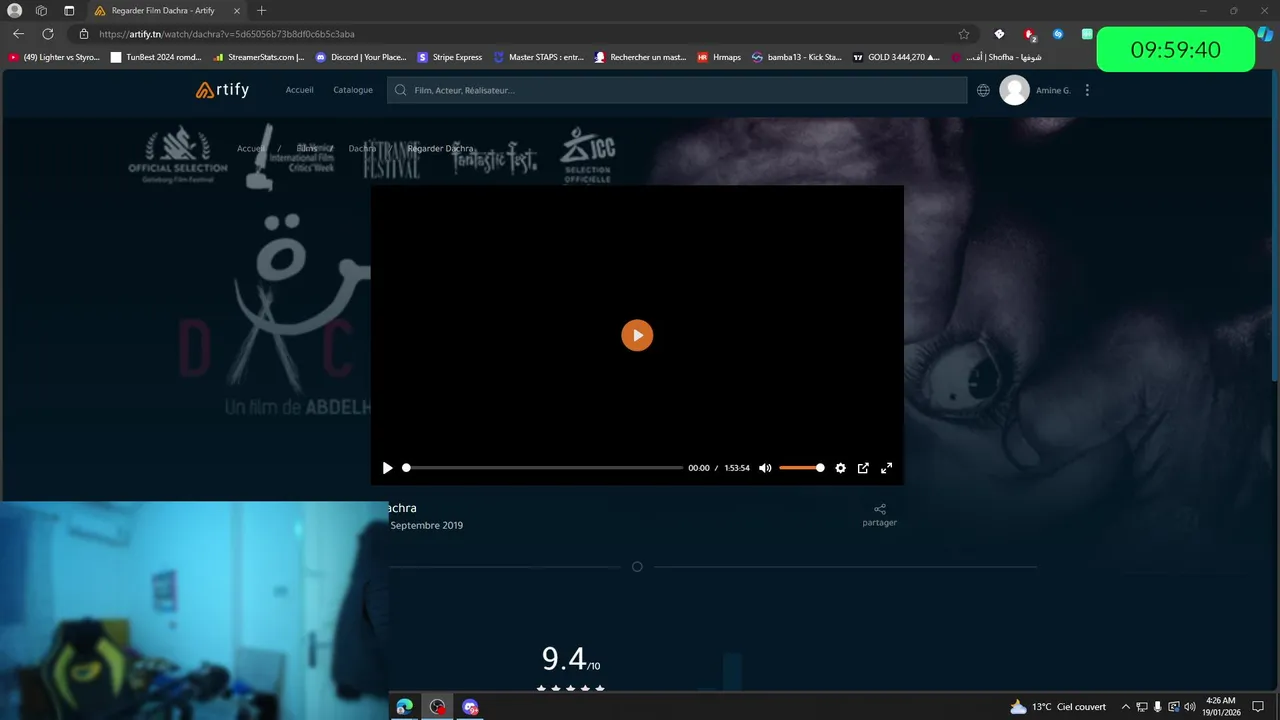Adjust the orange volume slider

801,468
